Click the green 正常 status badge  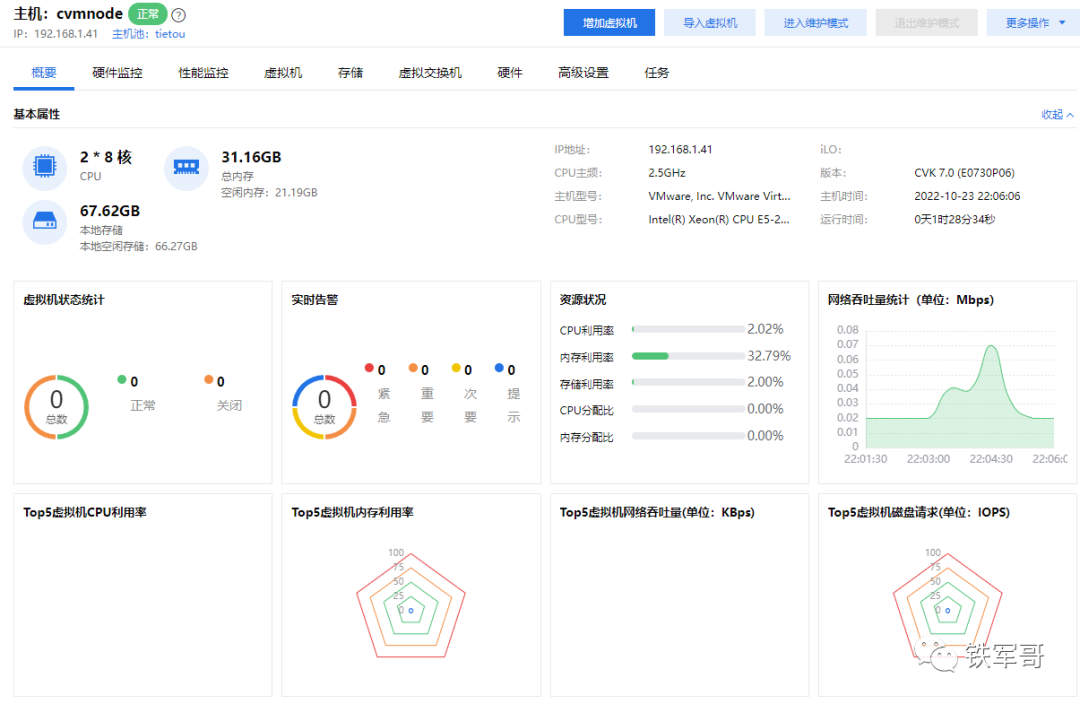point(146,14)
